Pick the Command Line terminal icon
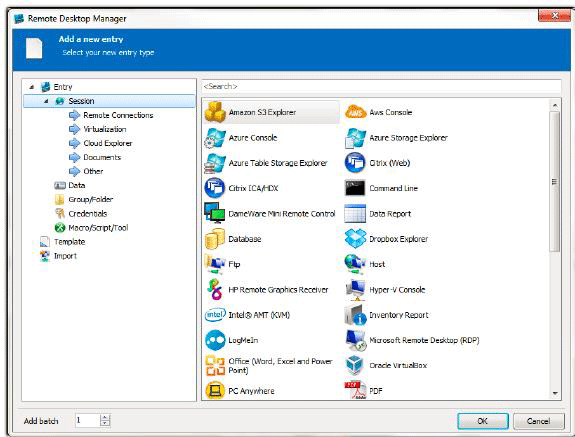This screenshot has width=575, height=437. pos(355,188)
